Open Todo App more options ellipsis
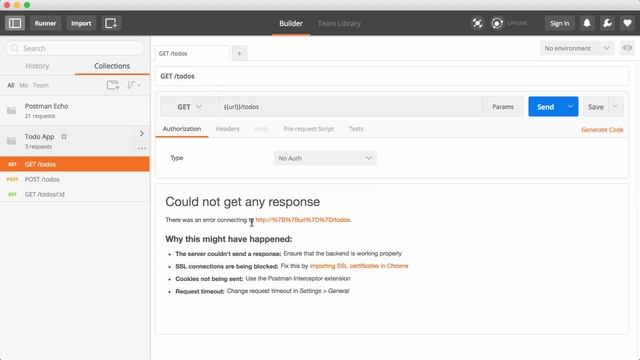 click(x=142, y=148)
